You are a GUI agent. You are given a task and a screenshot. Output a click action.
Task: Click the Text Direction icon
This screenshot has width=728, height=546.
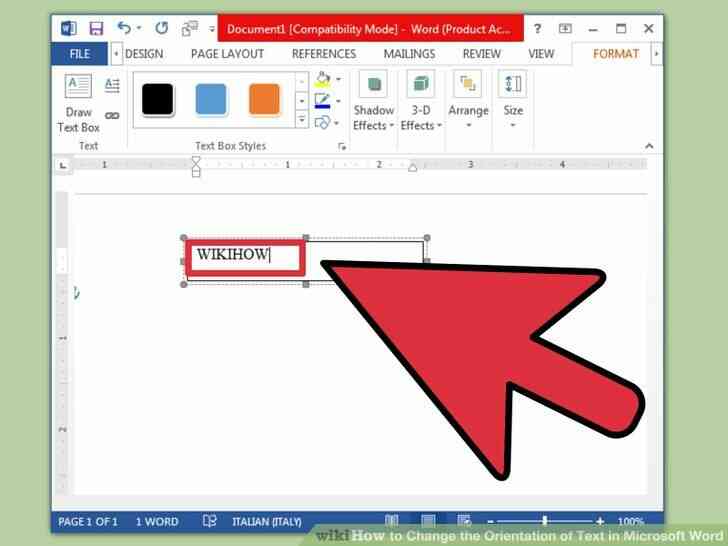[x=112, y=85]
